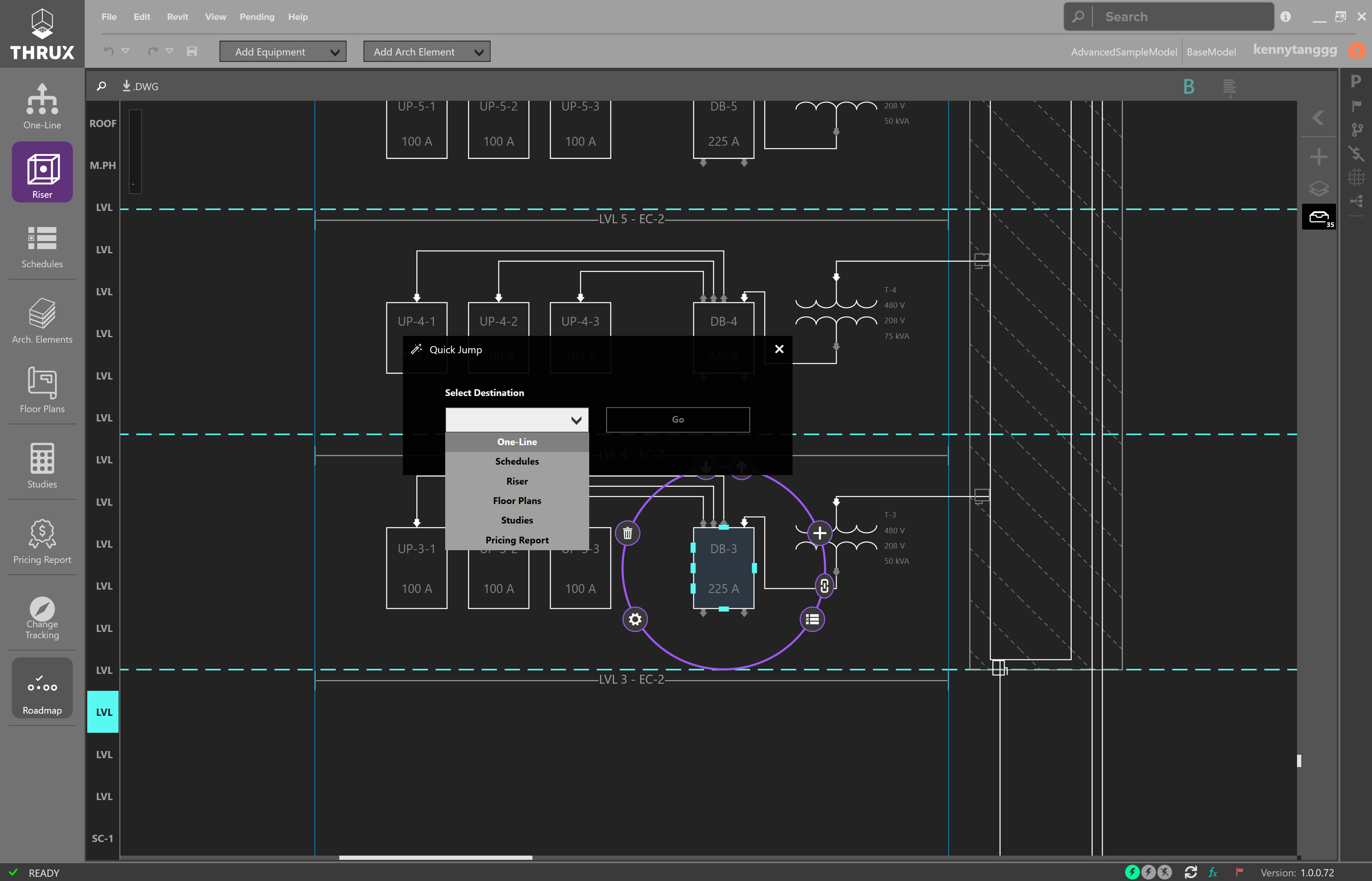The height and width of the screenshot is (881, 1372).
Task: Select the M.PH level row
Action: [103, 165]
